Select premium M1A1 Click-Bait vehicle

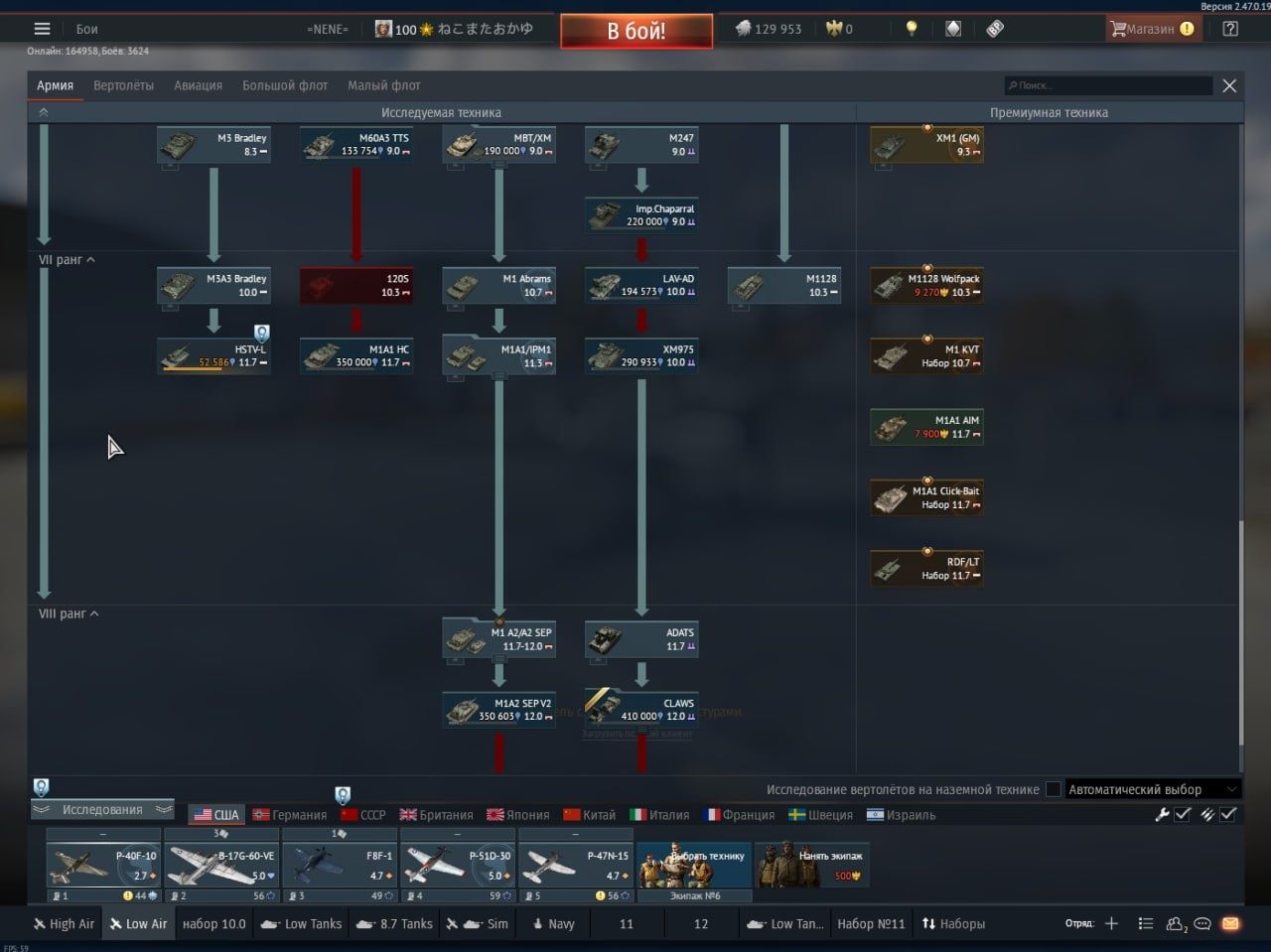pyautogui.click(x=927, y=497)
